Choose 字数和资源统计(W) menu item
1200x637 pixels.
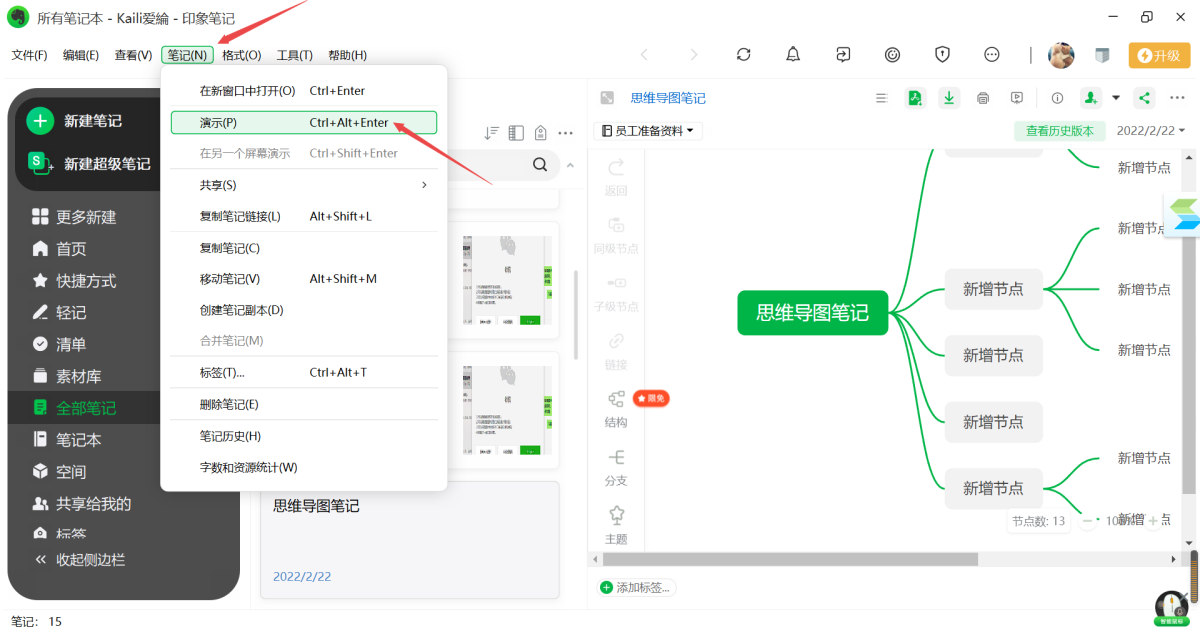(304, 467)
